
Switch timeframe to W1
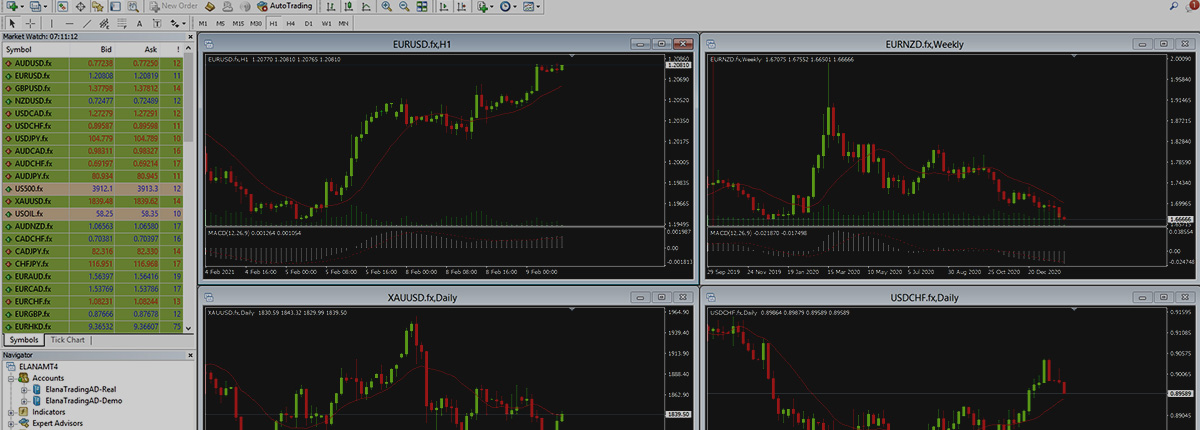point(326,23)
